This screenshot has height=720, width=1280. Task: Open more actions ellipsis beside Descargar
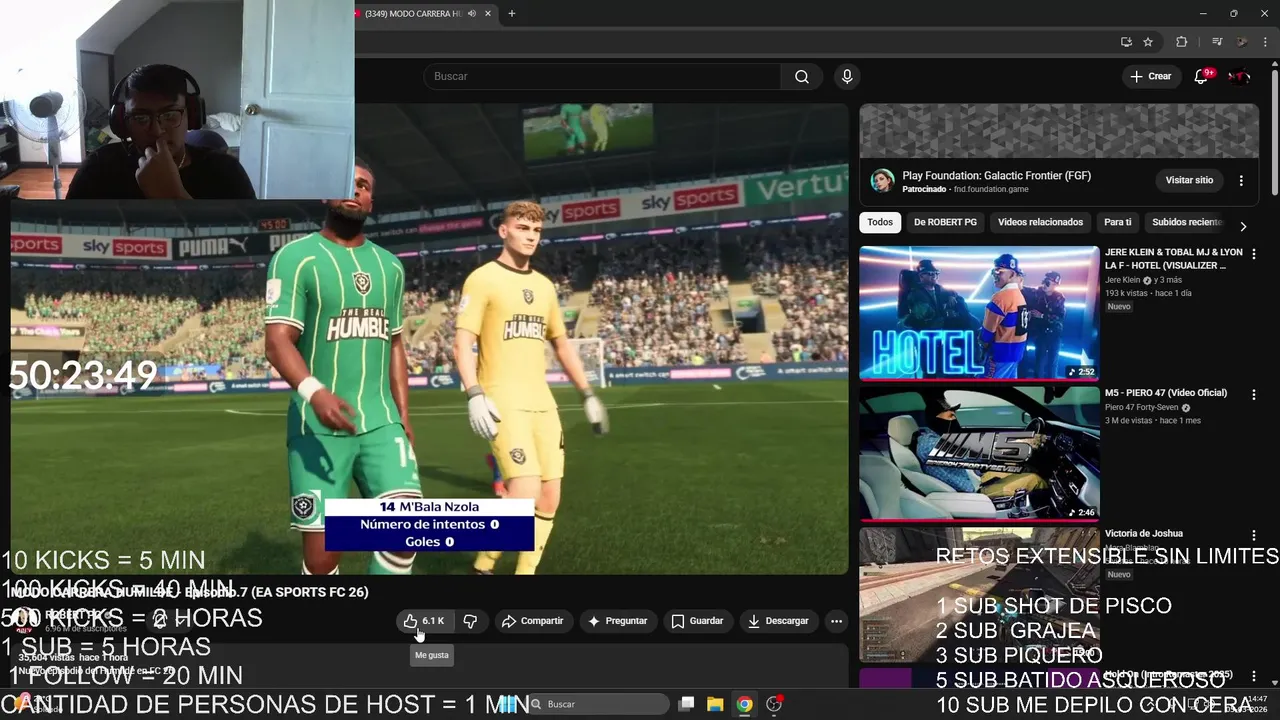click(x=836, y=621)
